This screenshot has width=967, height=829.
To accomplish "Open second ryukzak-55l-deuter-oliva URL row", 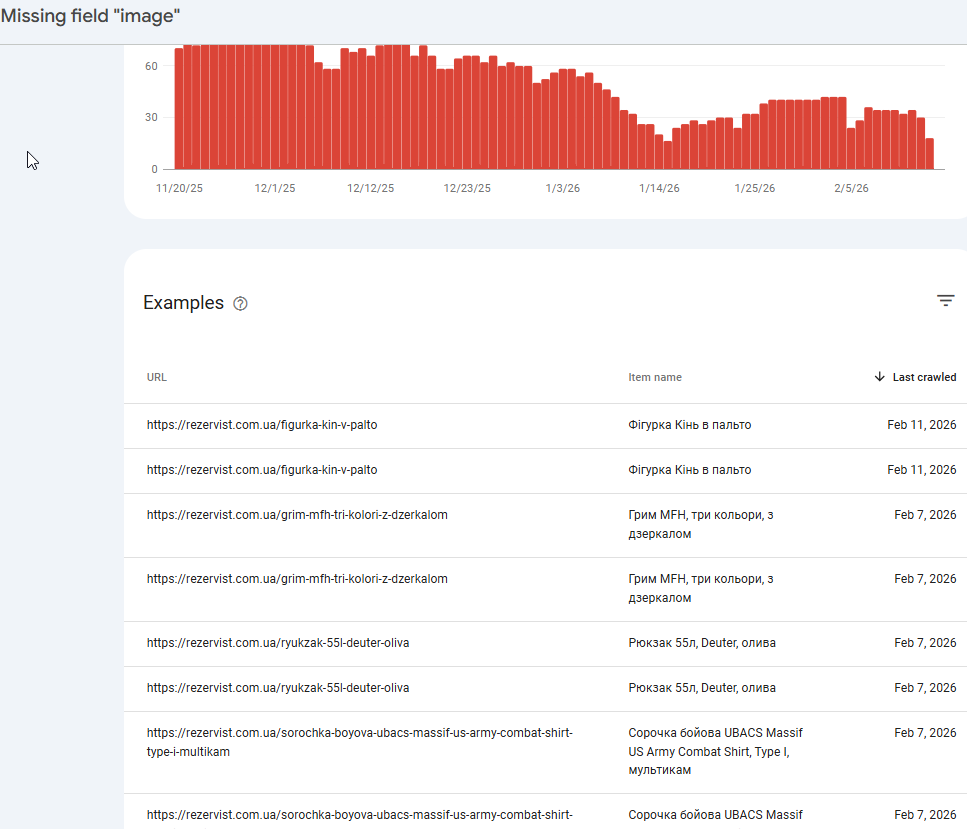I will coord(278,688).
